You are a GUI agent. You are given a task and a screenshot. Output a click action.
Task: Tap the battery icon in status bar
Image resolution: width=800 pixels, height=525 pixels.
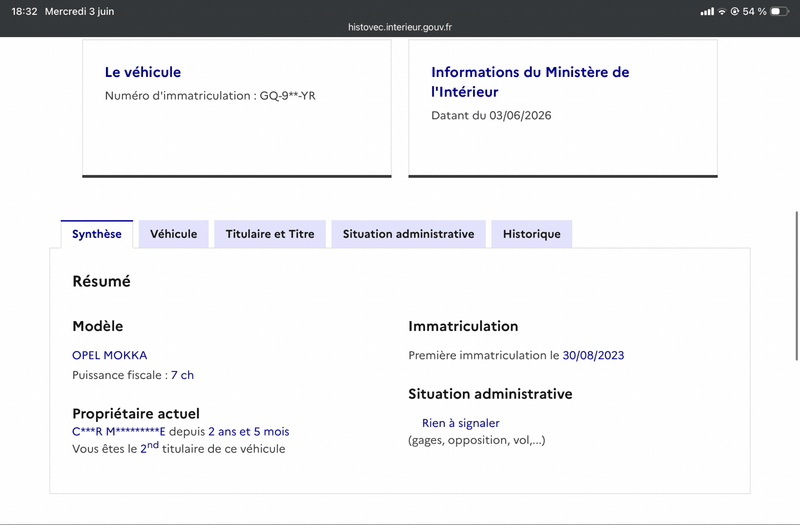point(779,11)
